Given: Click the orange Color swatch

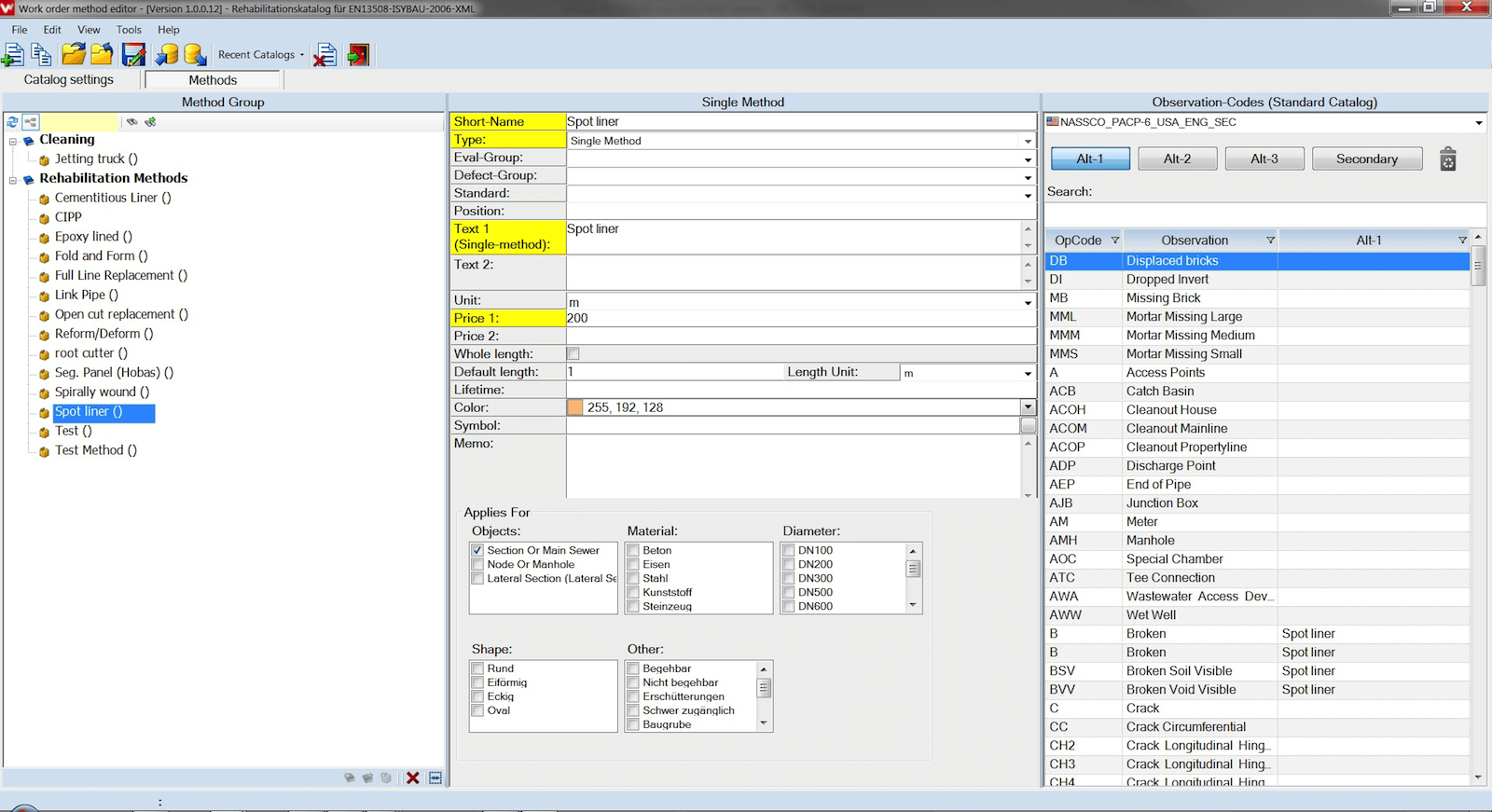Looking at the screenshot, I should [574, 408].
